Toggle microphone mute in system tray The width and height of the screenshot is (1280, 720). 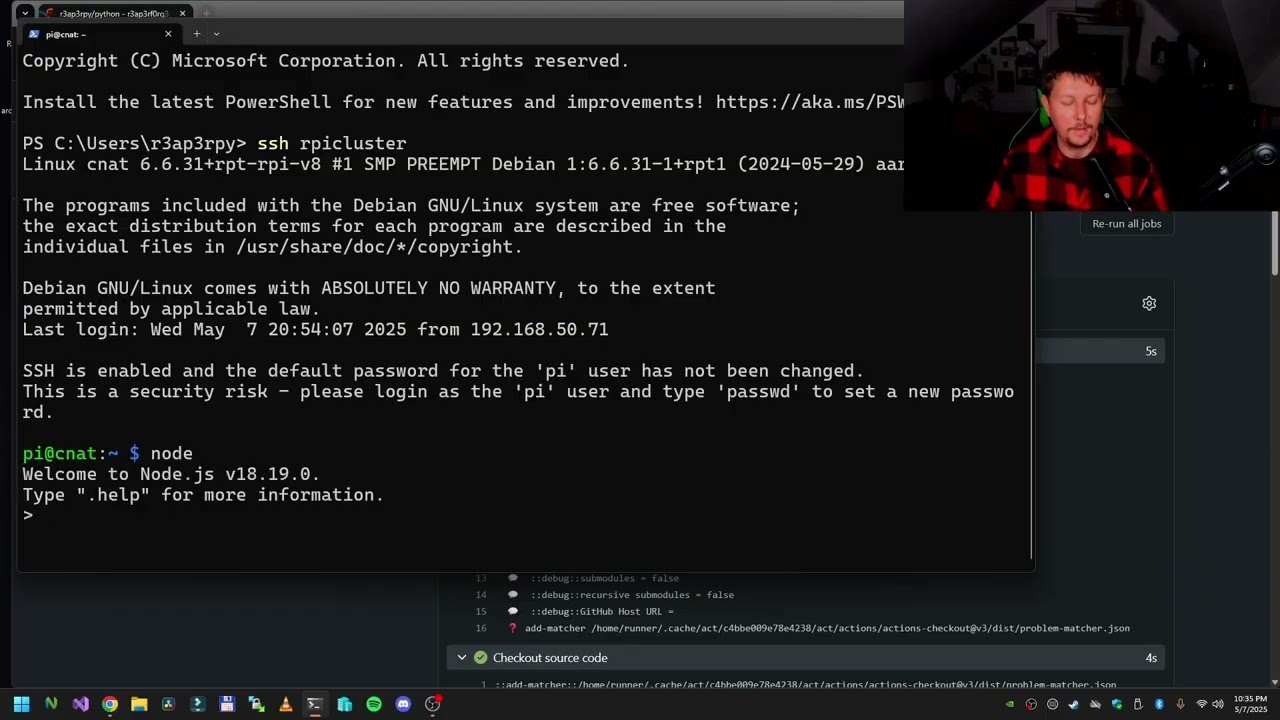click(x=1181, y=704)
